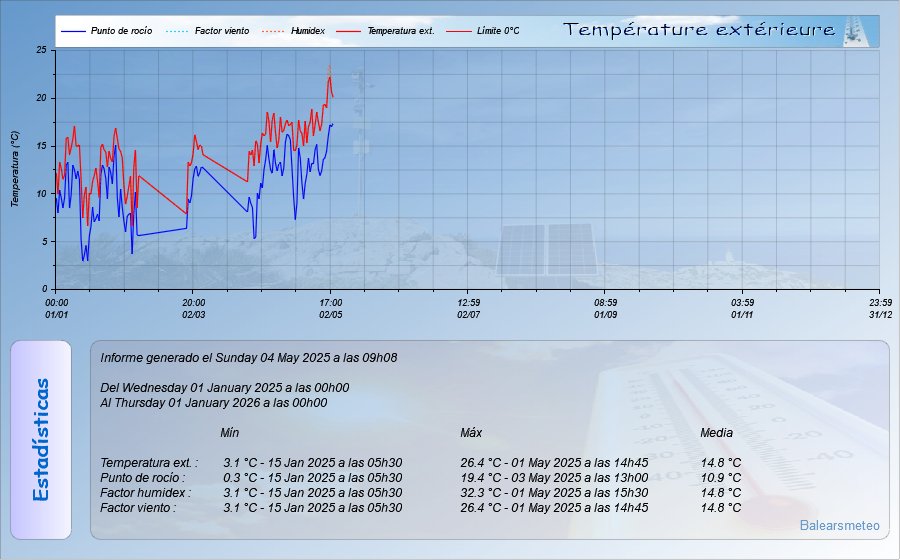Click the Température extérieure chart title
Image resolution: width=900 pixels, height=560 pixels.
point(699,30)
